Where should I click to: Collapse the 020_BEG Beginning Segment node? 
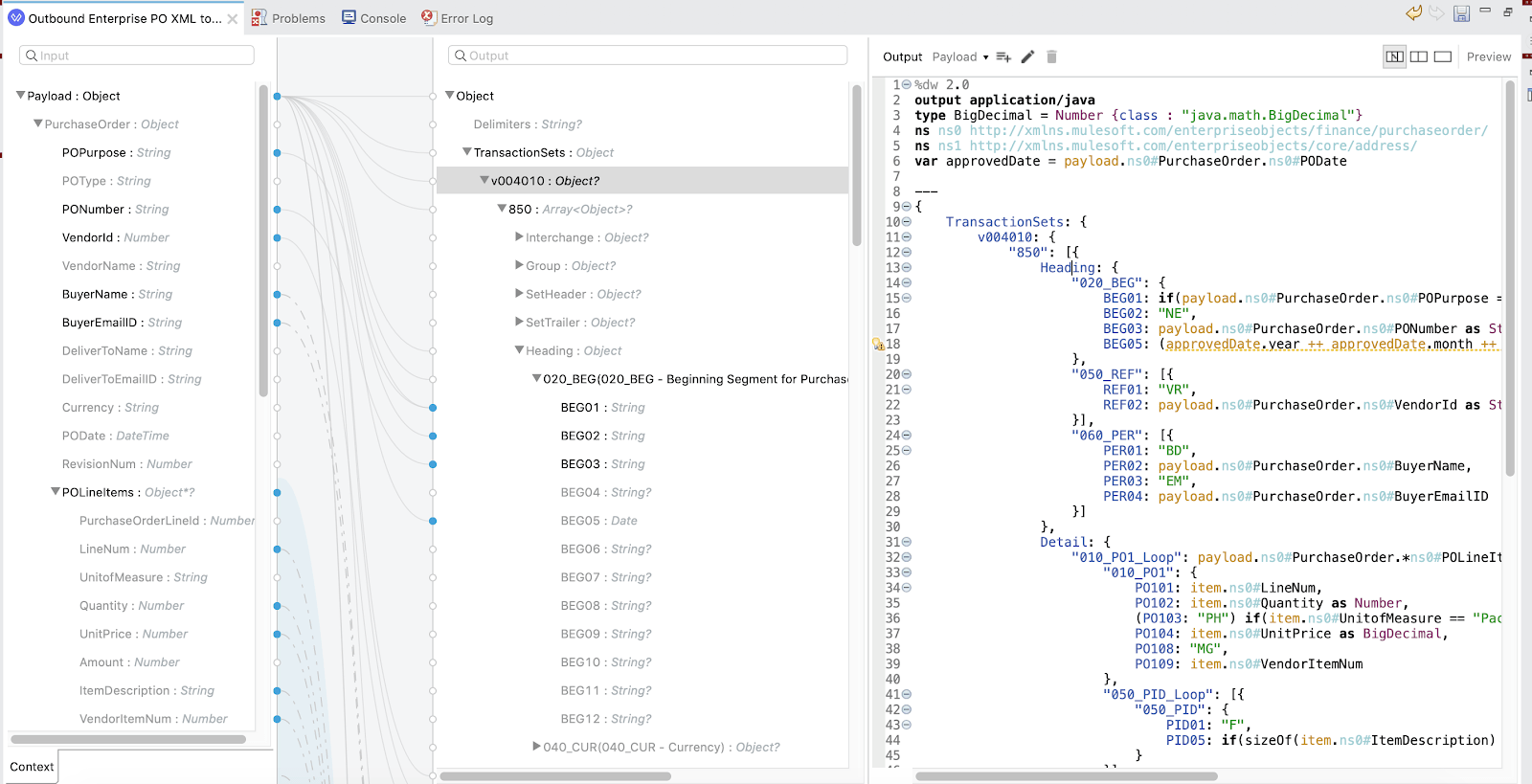(x=536, y=379)
